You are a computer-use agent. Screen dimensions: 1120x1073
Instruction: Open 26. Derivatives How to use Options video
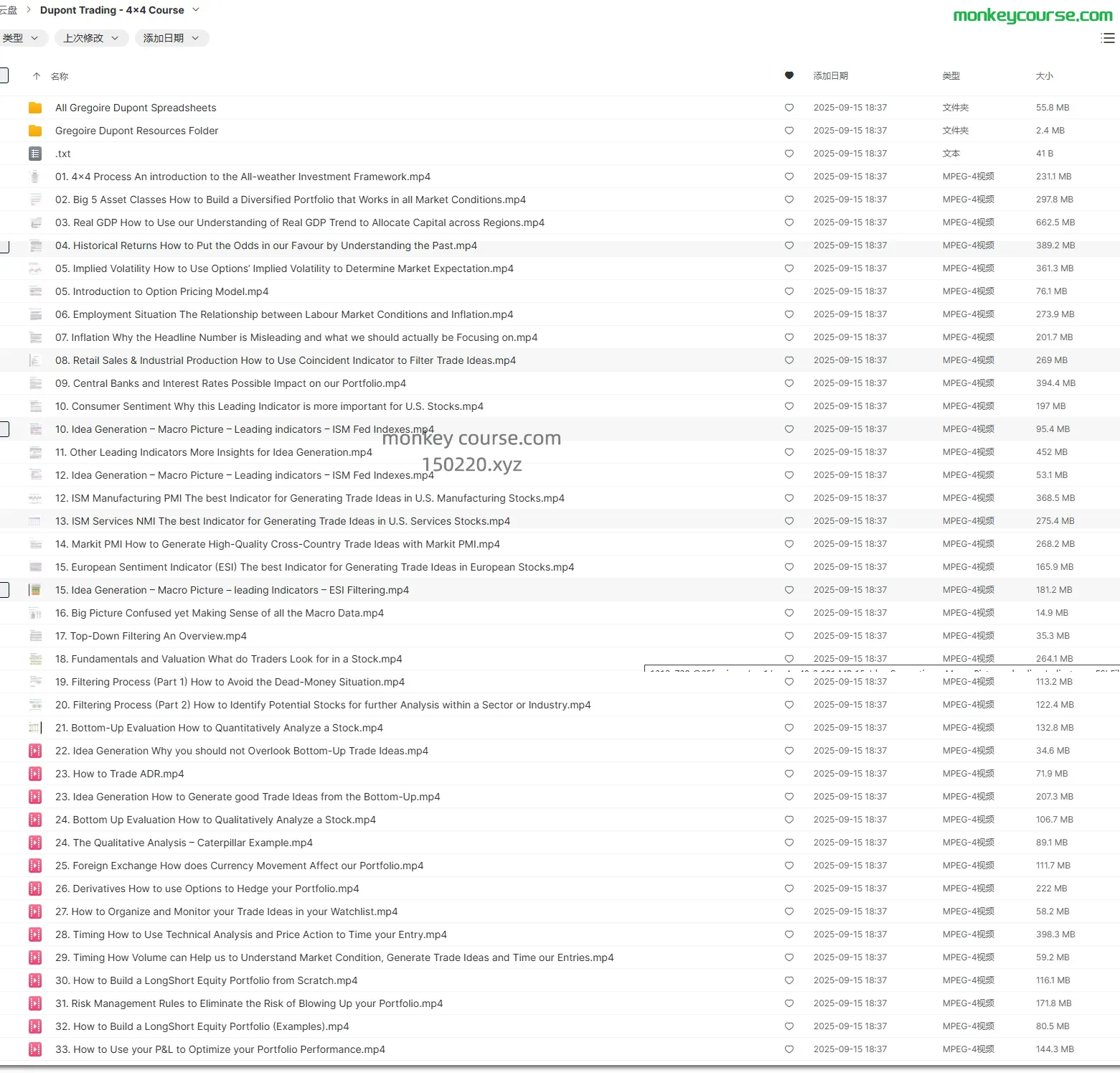point(207,889)
